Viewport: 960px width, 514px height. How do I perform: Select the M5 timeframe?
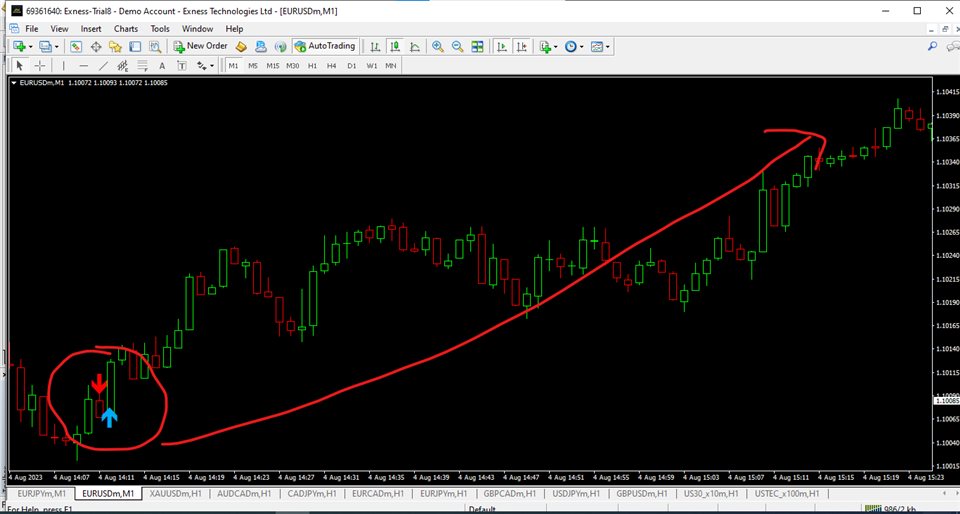click(252, 65)
